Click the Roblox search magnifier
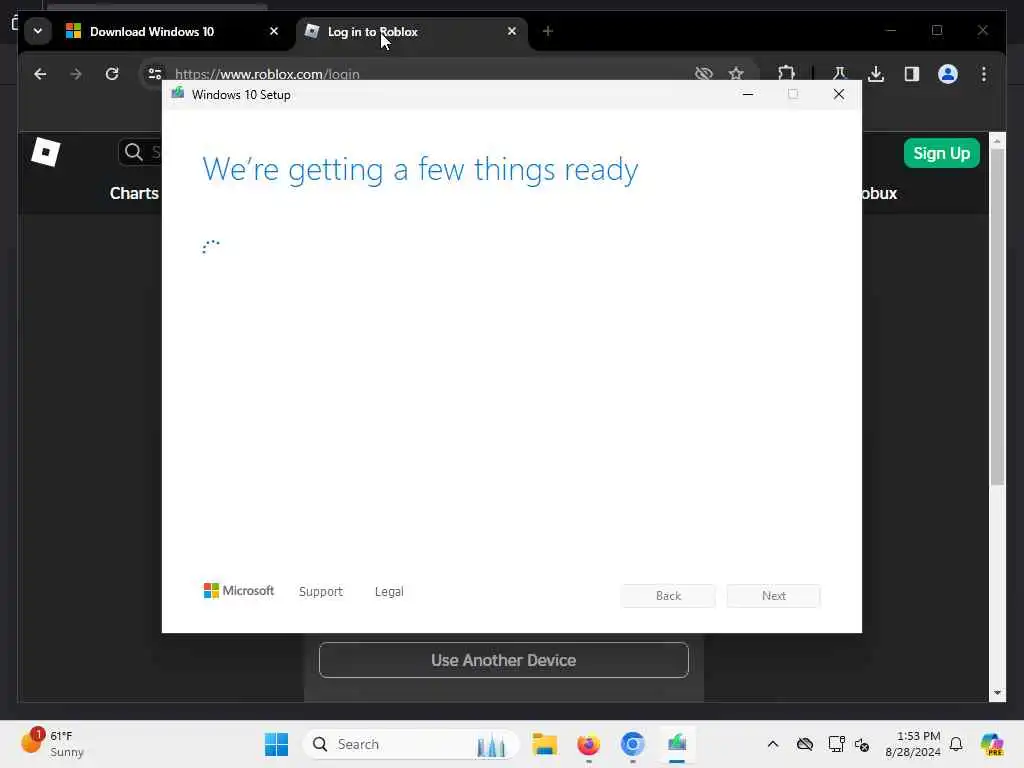 pos(134,152)
